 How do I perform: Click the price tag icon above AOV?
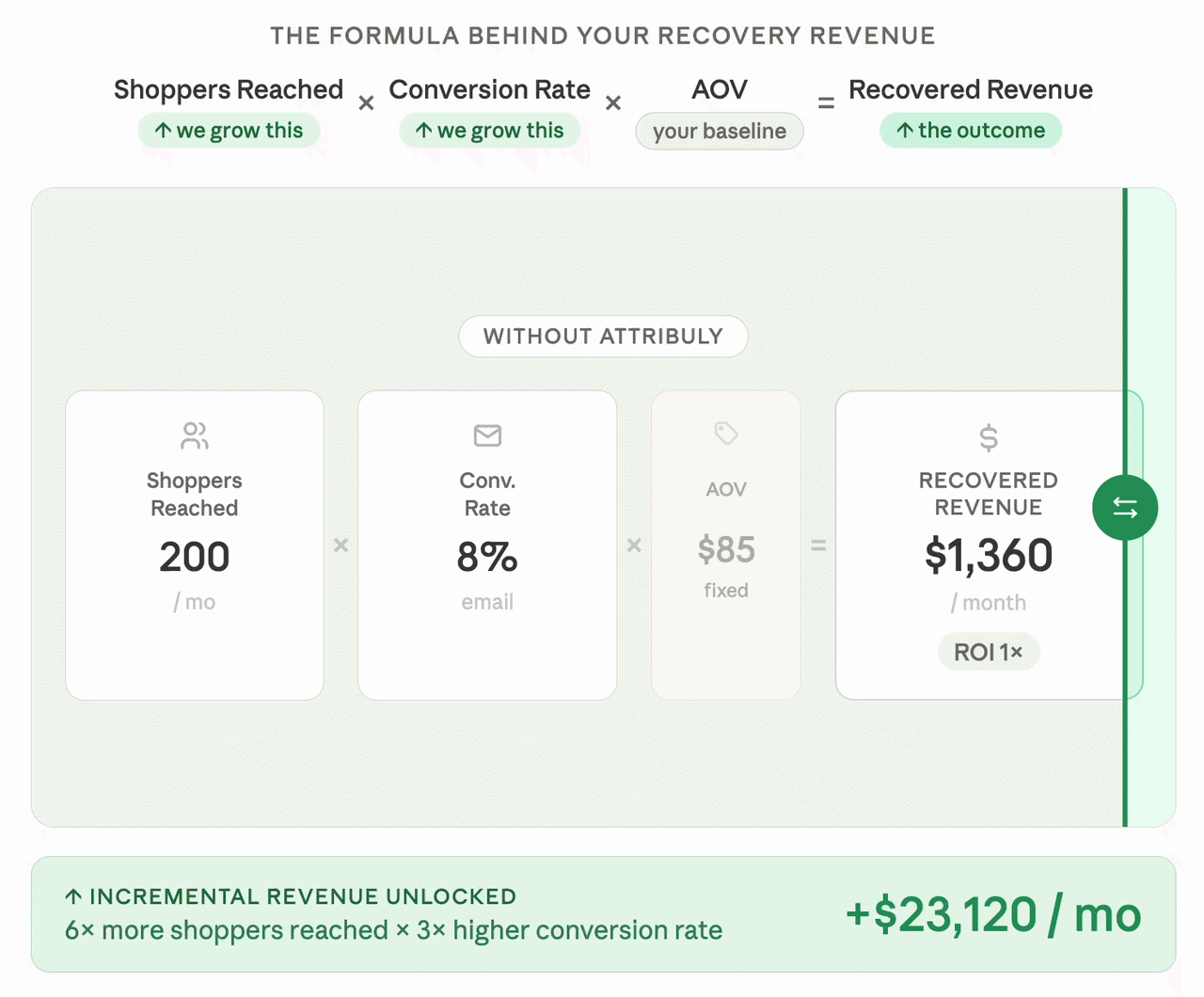726,434
